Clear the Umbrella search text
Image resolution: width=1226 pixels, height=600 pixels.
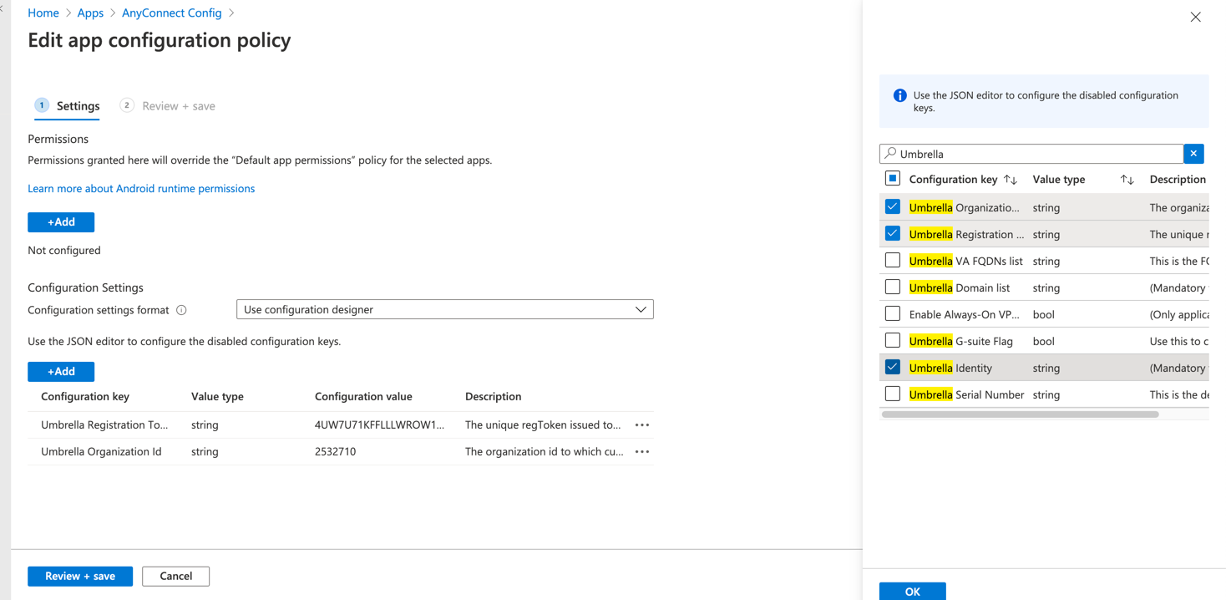pyautogui.click(x=1193, y=153)
